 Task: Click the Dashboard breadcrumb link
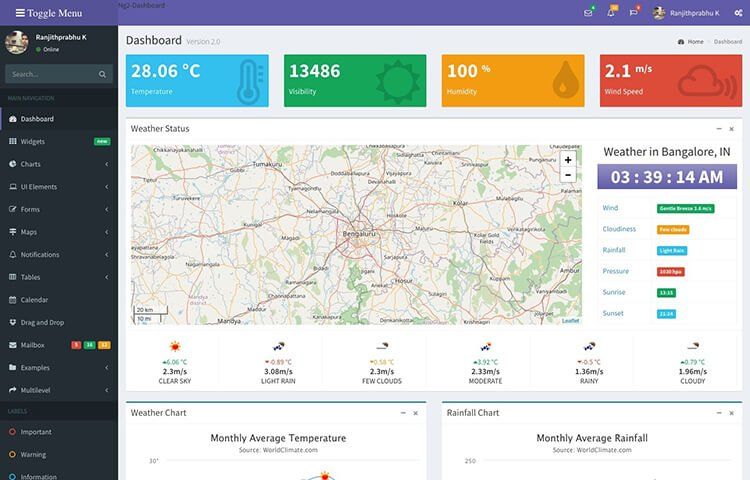(x=728, y=42)
